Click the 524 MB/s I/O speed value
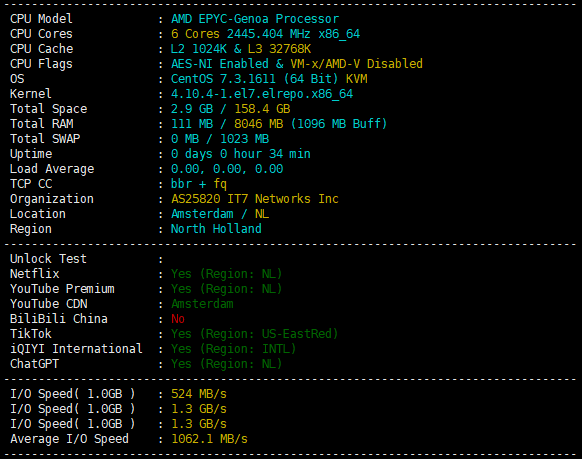The height and width of the screenshot is (459, 582). pyautogui.click(x=199, y=394)
